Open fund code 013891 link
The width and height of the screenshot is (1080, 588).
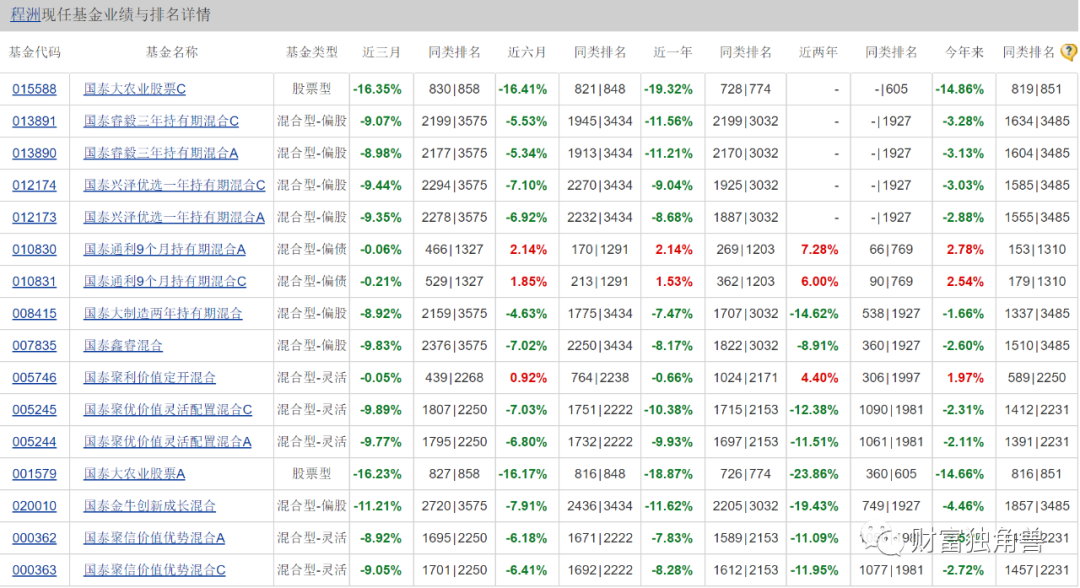click(34, 121)
